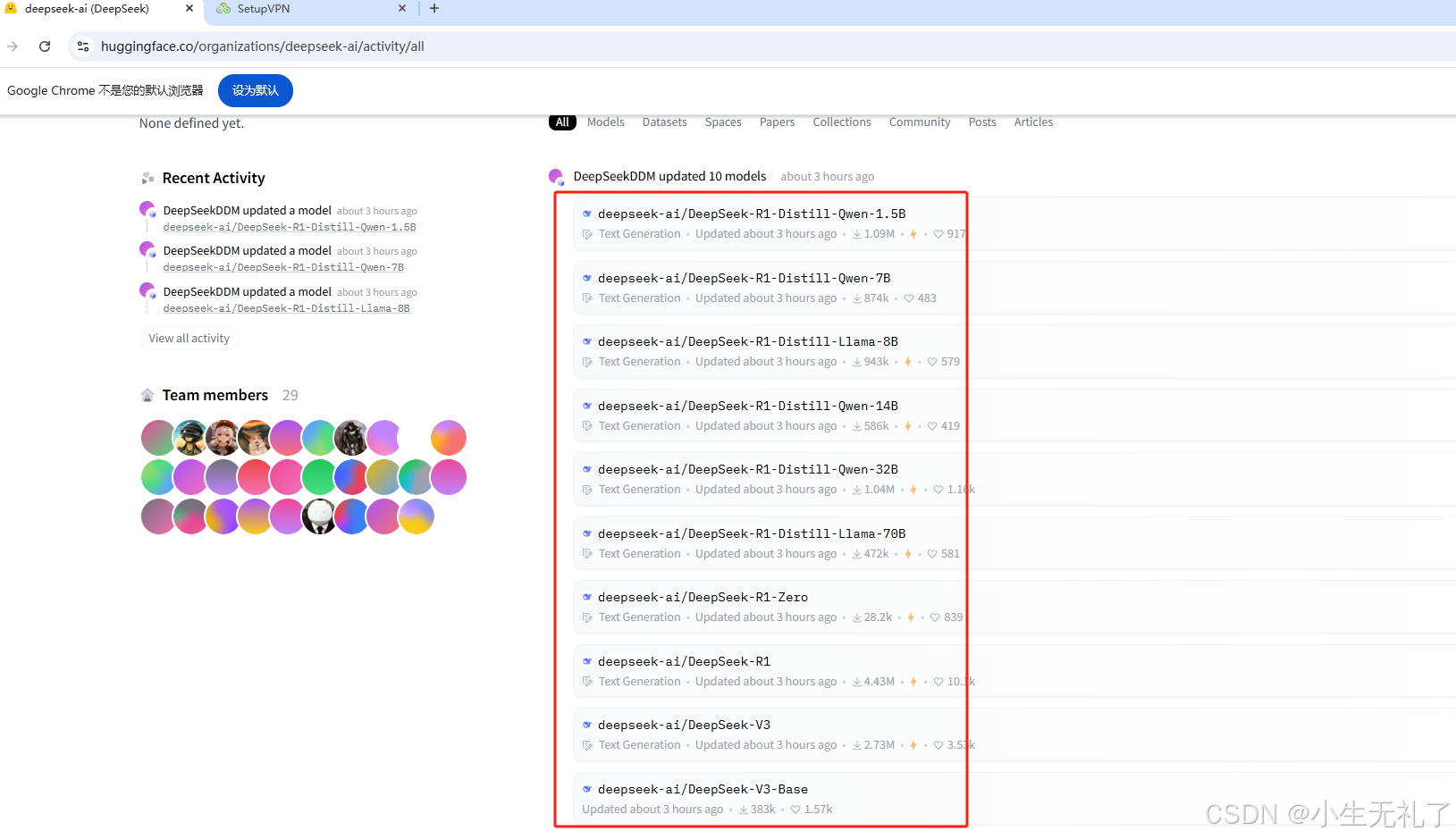Click heart likes icon on Qwen-14B row
Screen dimensions: 1456x839
coord(932,426)
